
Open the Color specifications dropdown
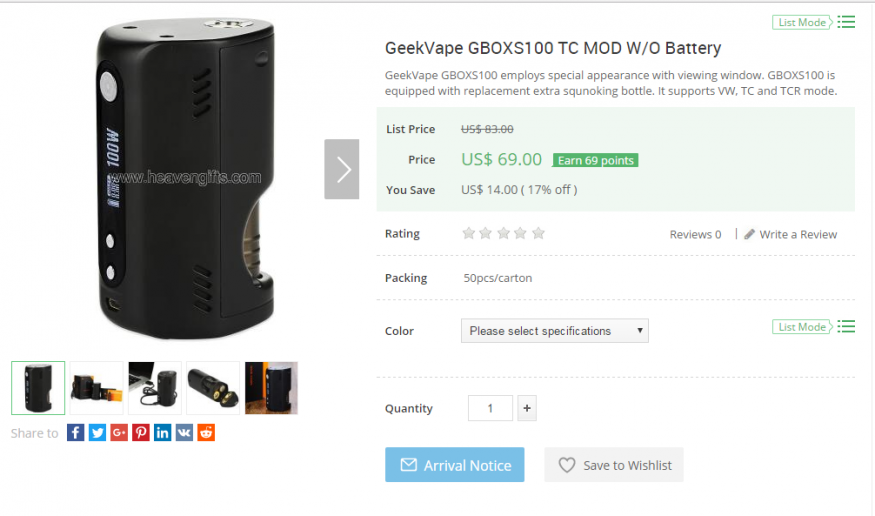(x=555, y=331)
